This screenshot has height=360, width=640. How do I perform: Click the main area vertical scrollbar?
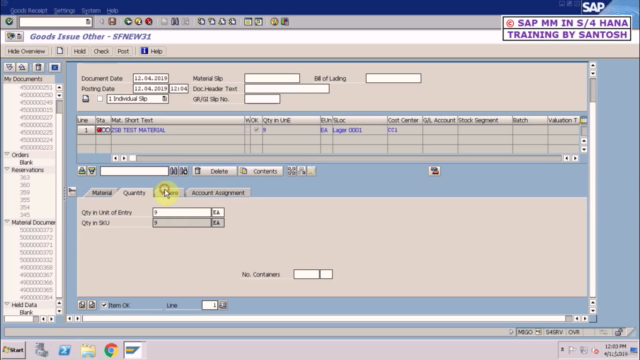(x=593, y=188)
